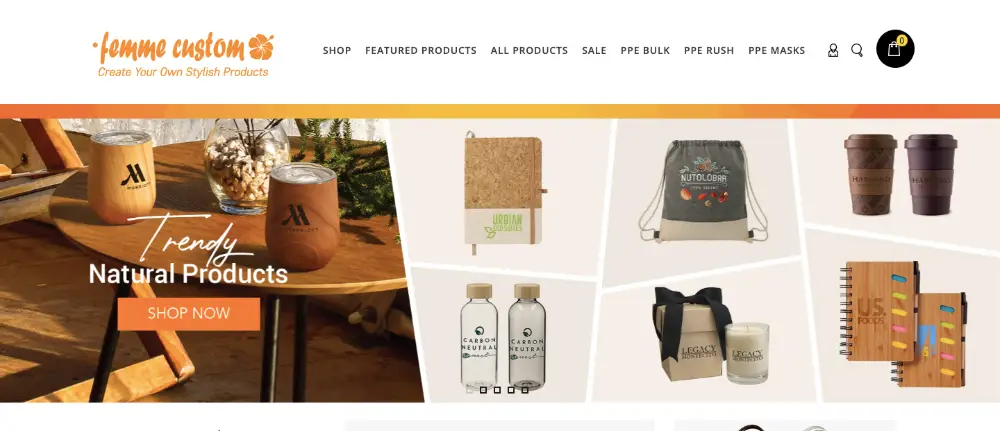This screenshot has height=431, width=1000.
Task: Go to PPE MASKS link
Action: click(776, 50)
